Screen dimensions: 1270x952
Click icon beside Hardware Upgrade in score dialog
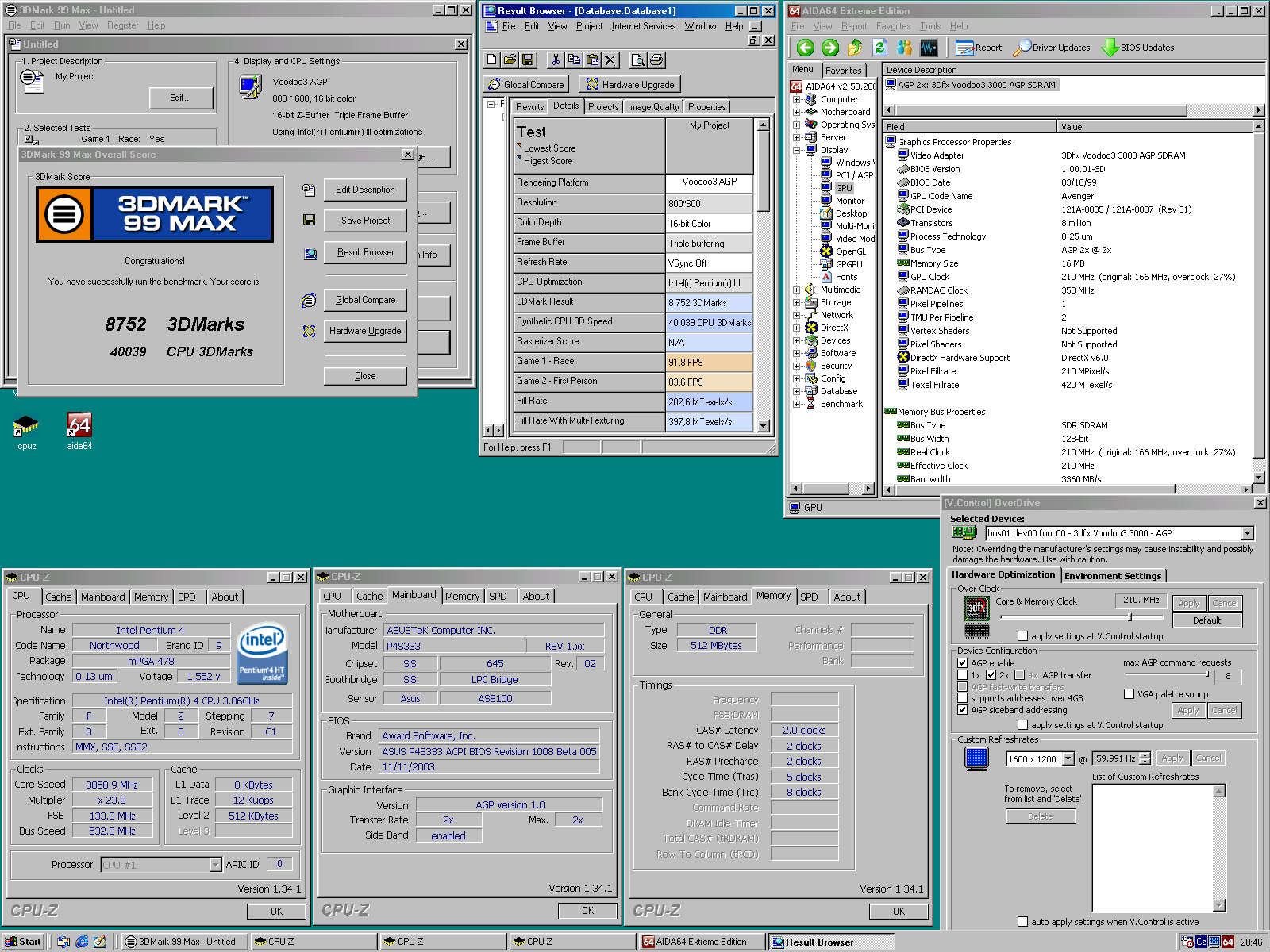309,331
